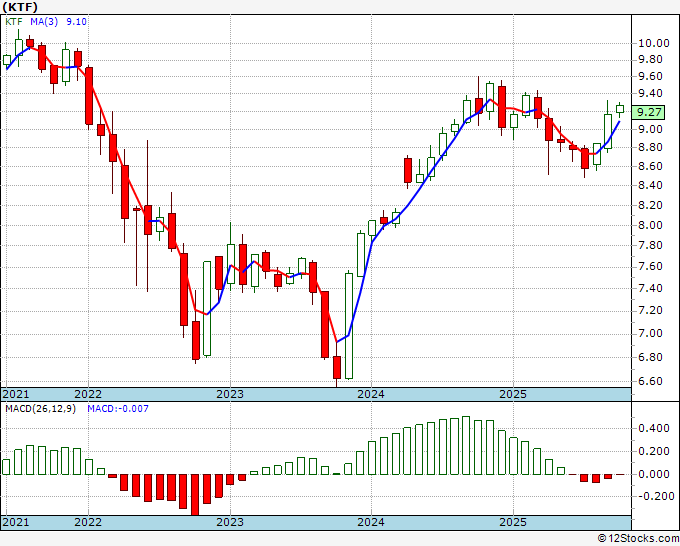This screenshot has width=680, height=546.
Task: Click the 8.20 price axis label
Action: click(x=650, y=205)
